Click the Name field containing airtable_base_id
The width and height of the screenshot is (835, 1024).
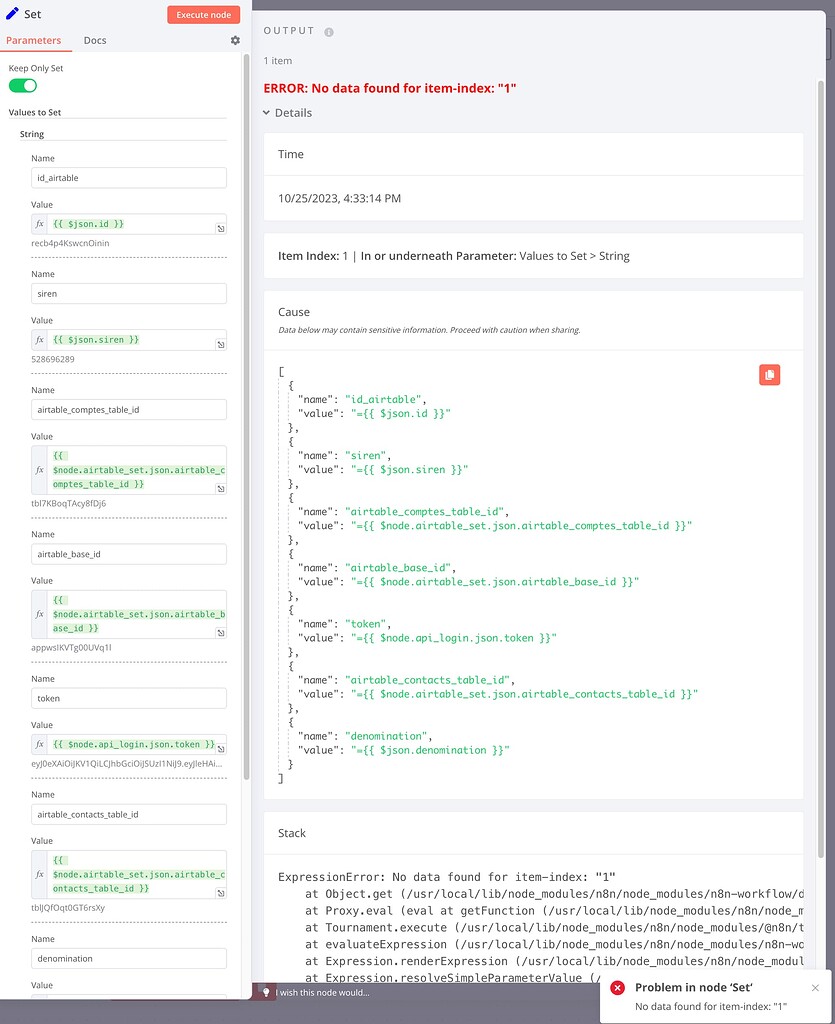(x=128, y=554)
